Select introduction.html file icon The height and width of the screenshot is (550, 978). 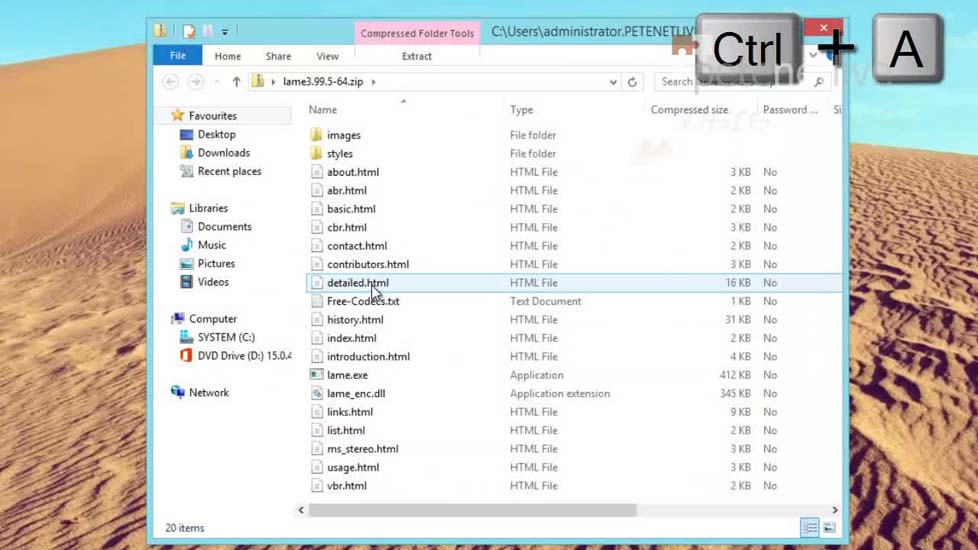pyautogui.click(x=317, y=356)
